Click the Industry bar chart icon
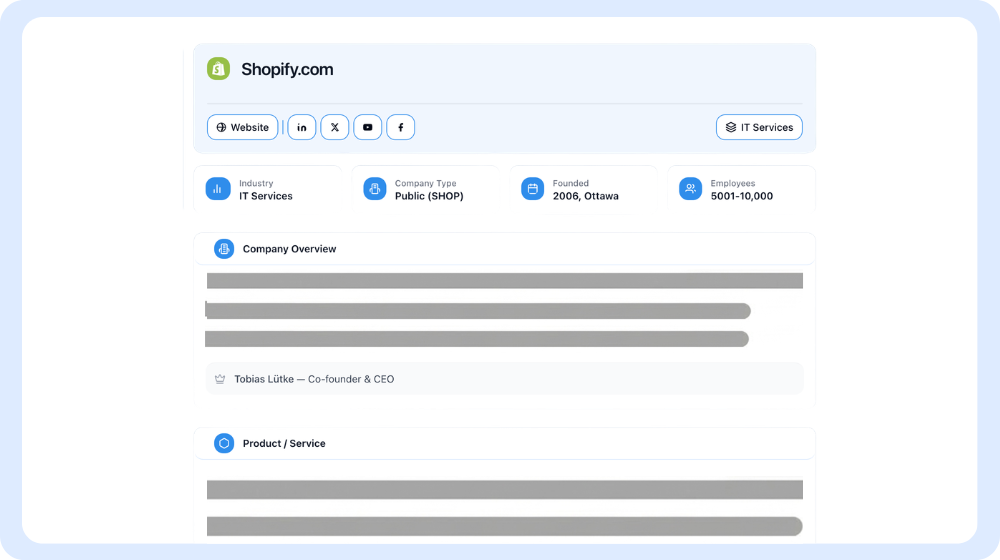Screen dimensions: 1000x560 [217, 189]
